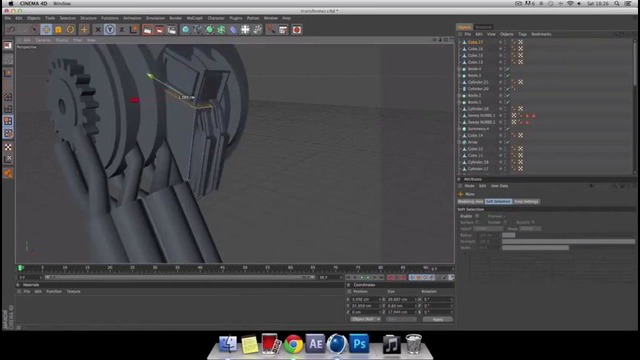Click the blue deformer icon
The height and width of the screenshot is (360, 640).
coord(233,29)
